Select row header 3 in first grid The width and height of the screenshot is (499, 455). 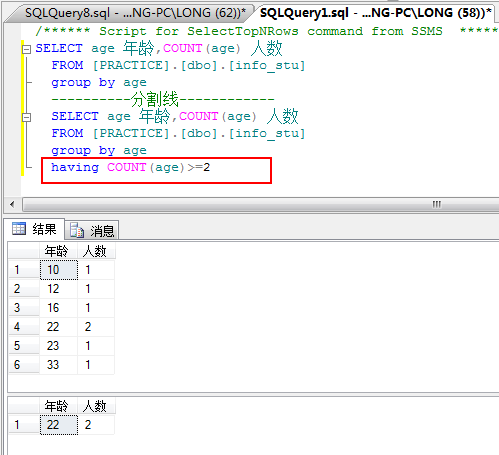[24, 308]
